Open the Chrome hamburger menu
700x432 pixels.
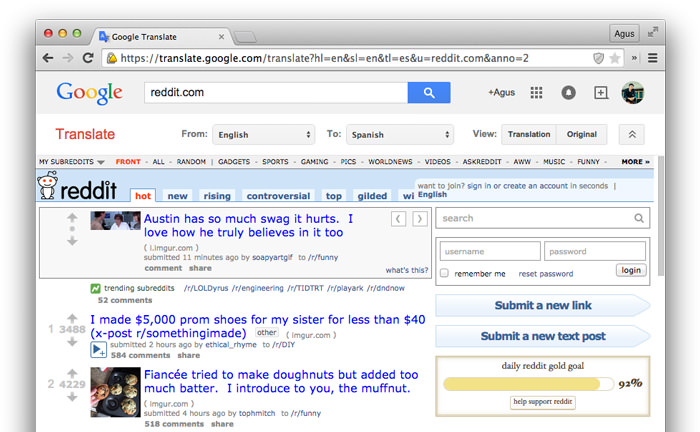pos(652,58)
